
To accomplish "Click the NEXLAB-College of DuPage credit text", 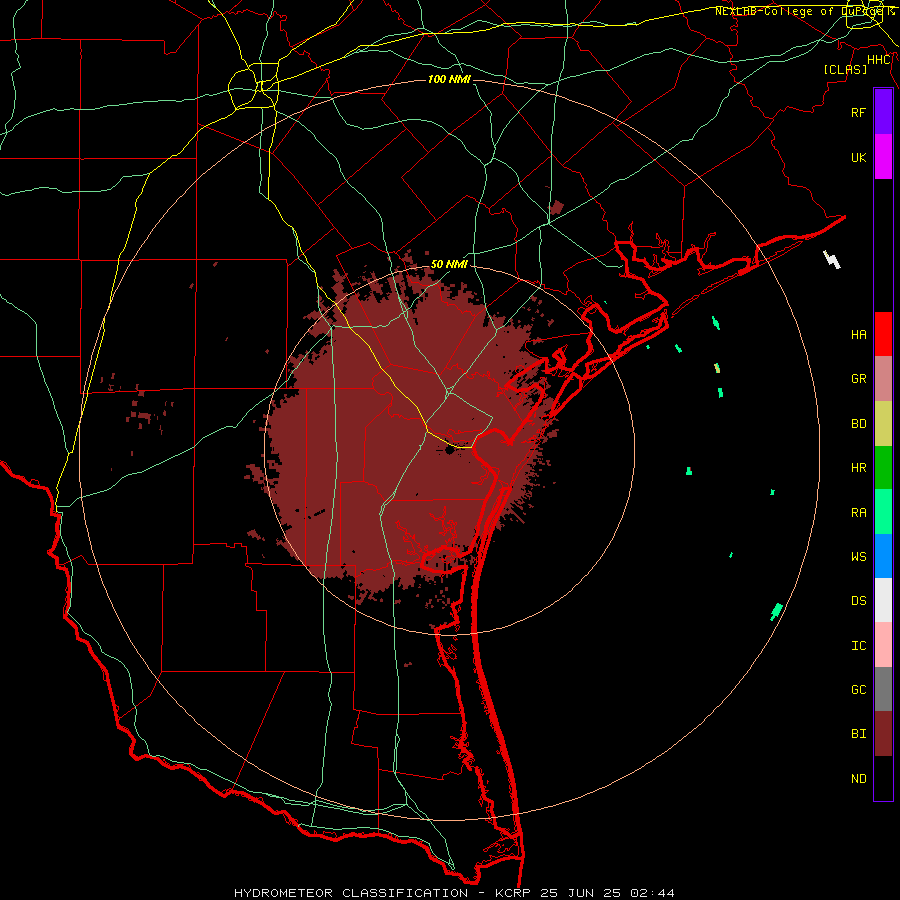I will 804,11.
